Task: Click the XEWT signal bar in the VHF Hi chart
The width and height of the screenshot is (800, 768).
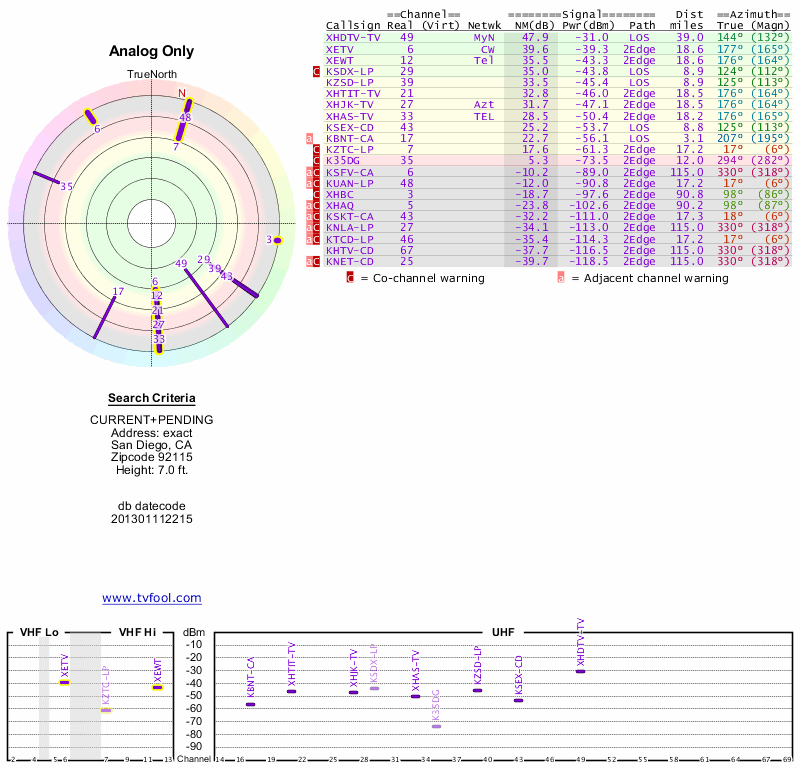Action: pyautogui.click(x=157, y=686)
